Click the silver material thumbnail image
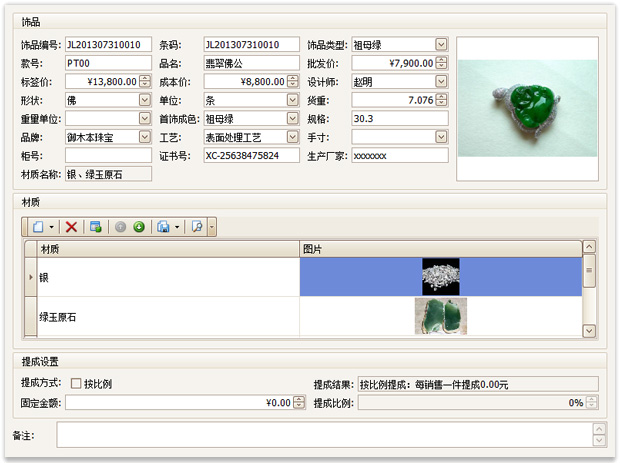This screenshot has height=463, width=620. [x=441, y=277]
